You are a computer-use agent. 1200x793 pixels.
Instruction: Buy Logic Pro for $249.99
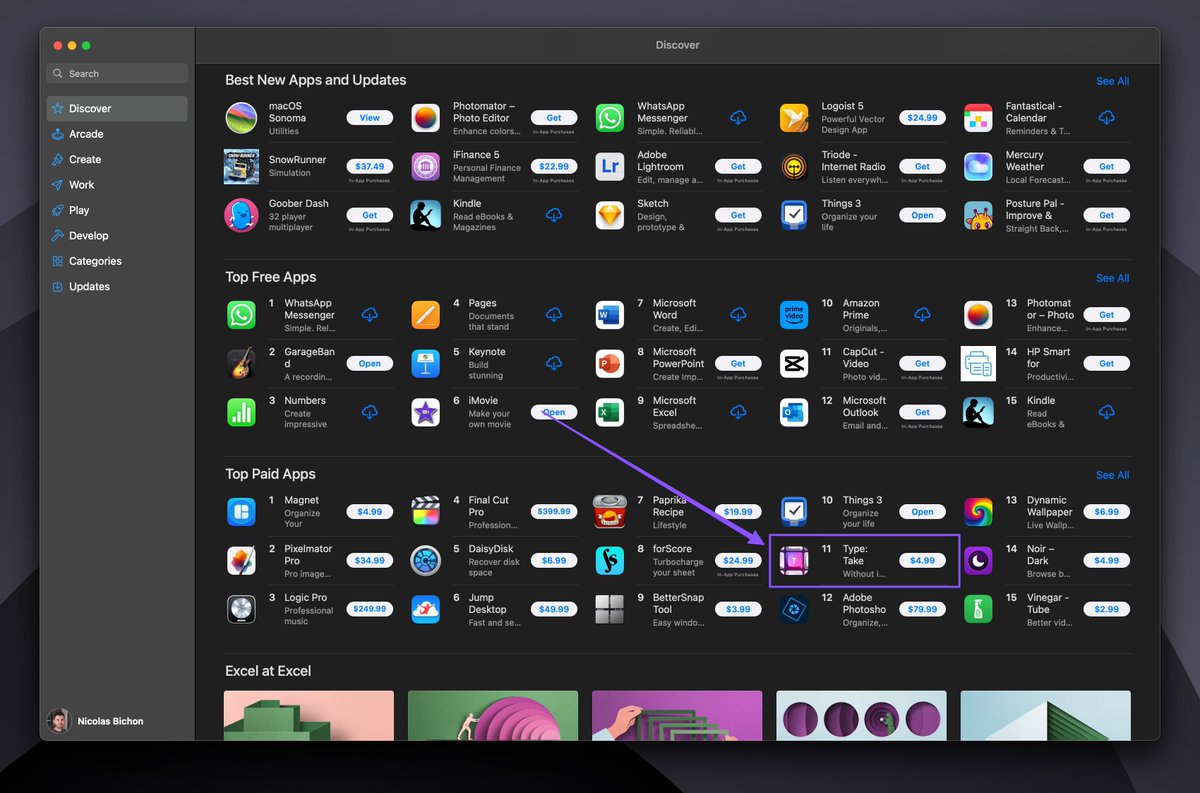point(370,609)
